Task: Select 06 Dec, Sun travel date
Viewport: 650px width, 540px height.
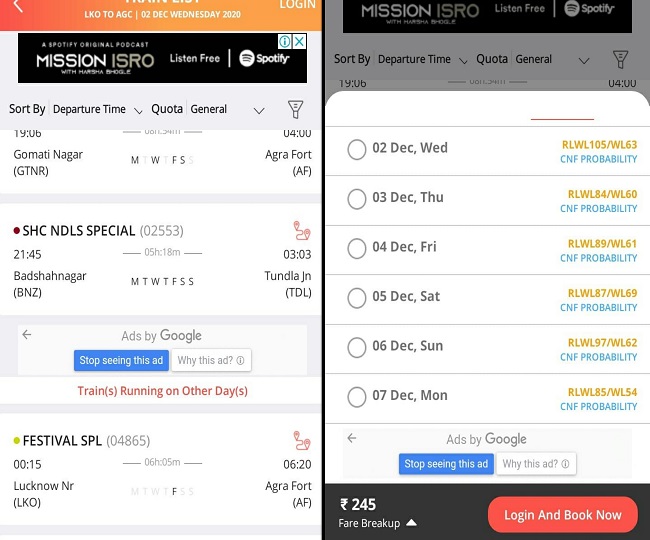Action: pyautogui.click(x=357, y=346)
